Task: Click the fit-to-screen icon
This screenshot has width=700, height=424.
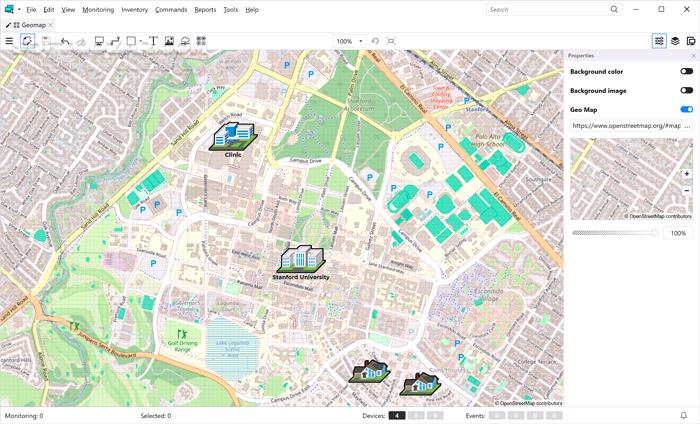Action: pyautogui.click(x=391, y=41)
